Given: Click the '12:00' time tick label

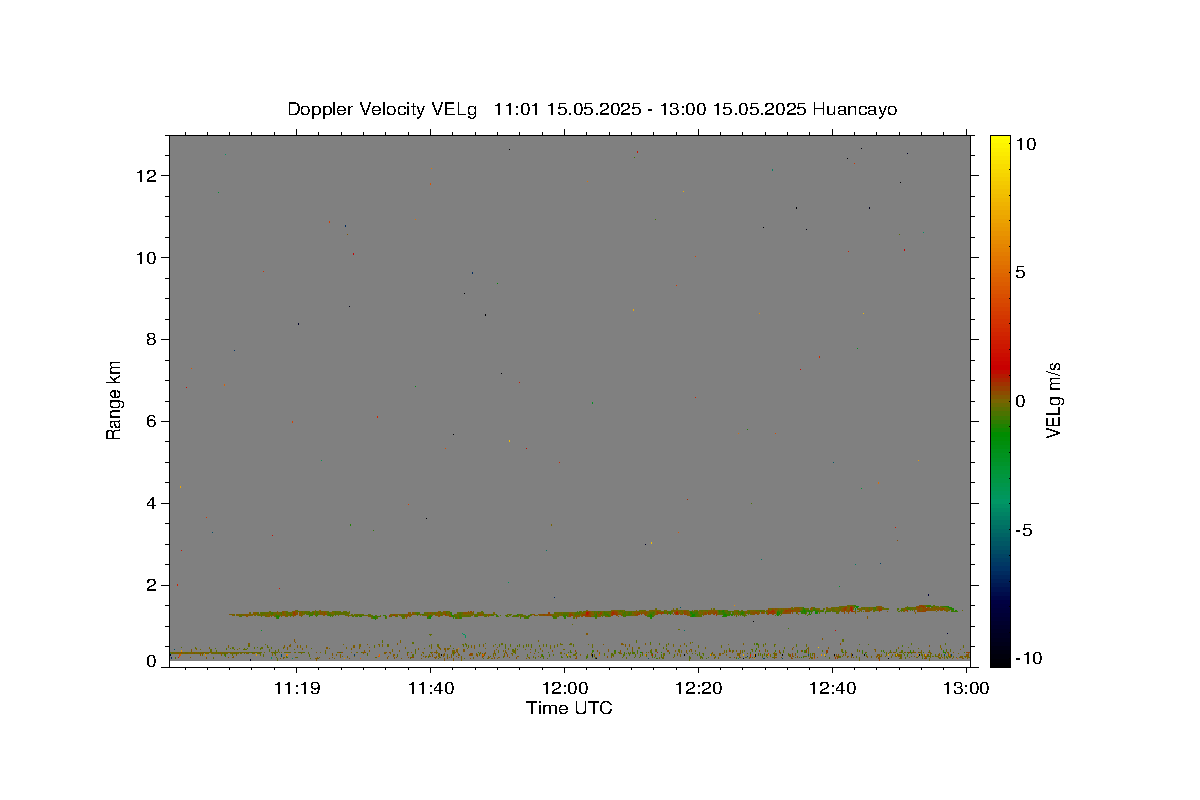Looking at the screenshot, I should click(564, 688).
